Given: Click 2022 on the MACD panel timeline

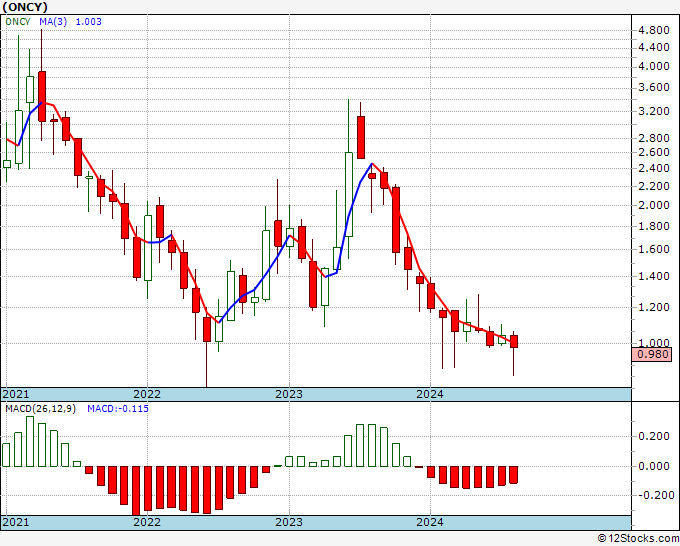Looking at the screenshot, I should [x=147, y=522].
